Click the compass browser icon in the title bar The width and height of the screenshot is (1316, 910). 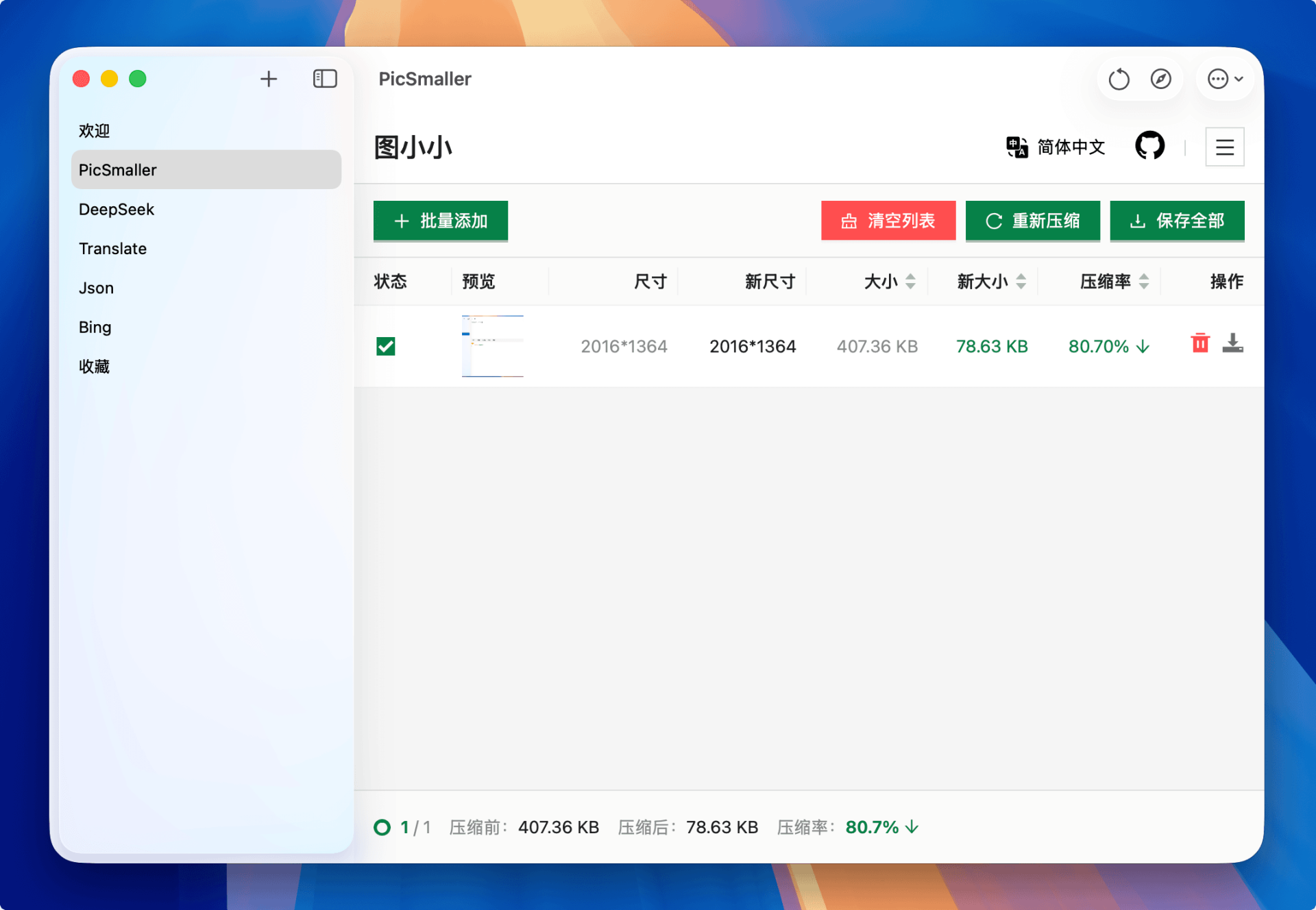point(1160,79)
